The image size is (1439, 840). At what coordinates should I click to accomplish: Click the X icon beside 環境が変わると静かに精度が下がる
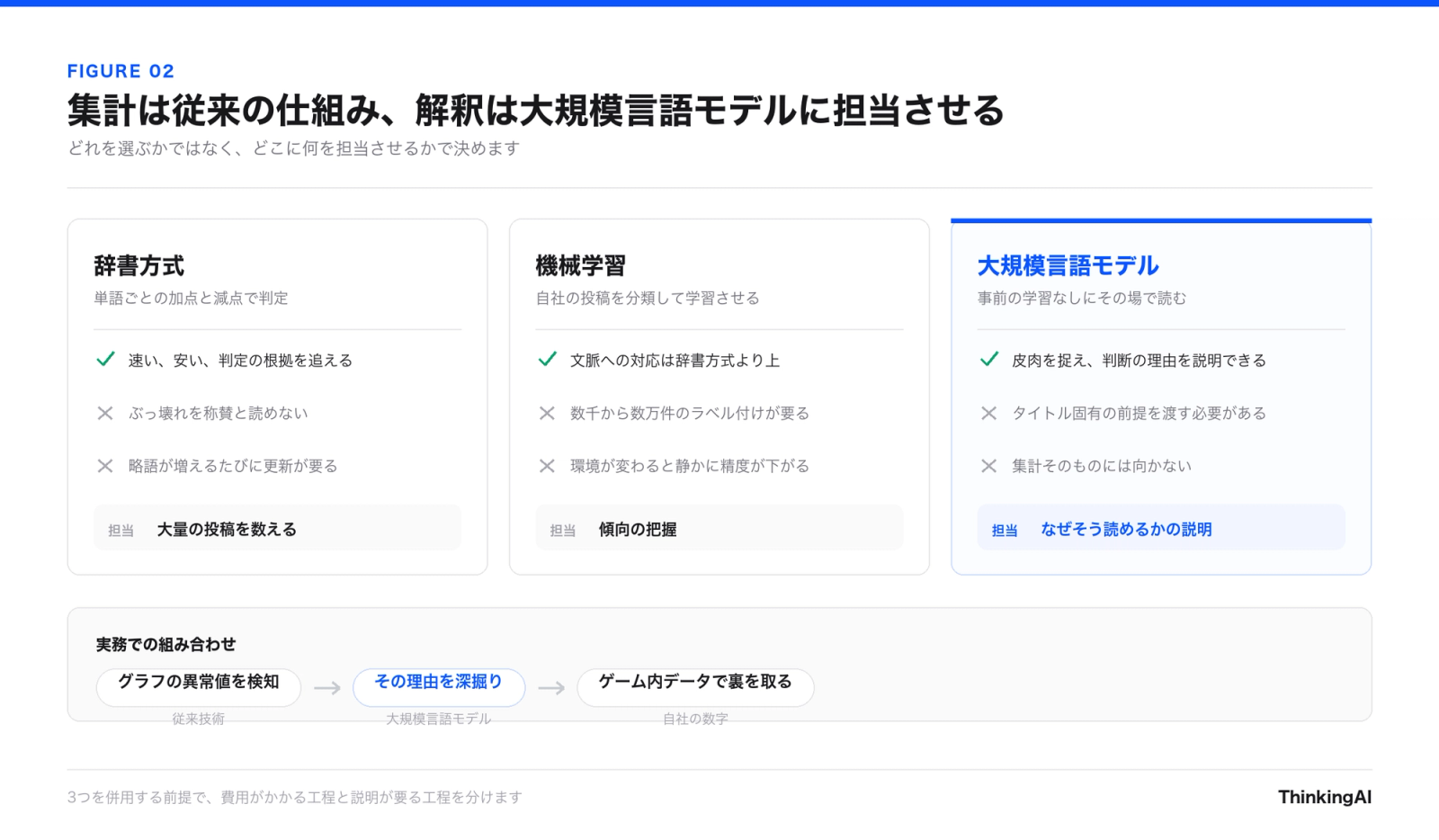(x=547, y=466)
